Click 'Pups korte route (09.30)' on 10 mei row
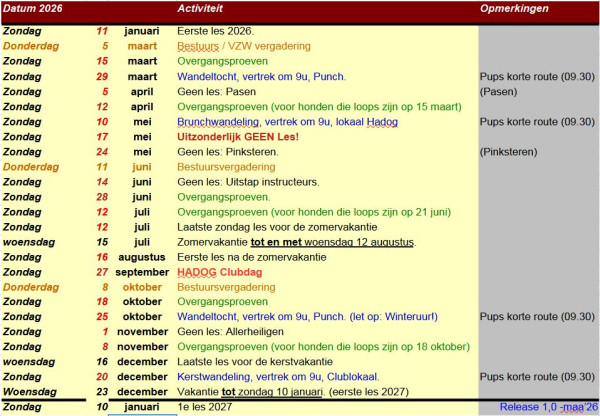The width and height of the screenshot is (600, 416). [537, 122]
